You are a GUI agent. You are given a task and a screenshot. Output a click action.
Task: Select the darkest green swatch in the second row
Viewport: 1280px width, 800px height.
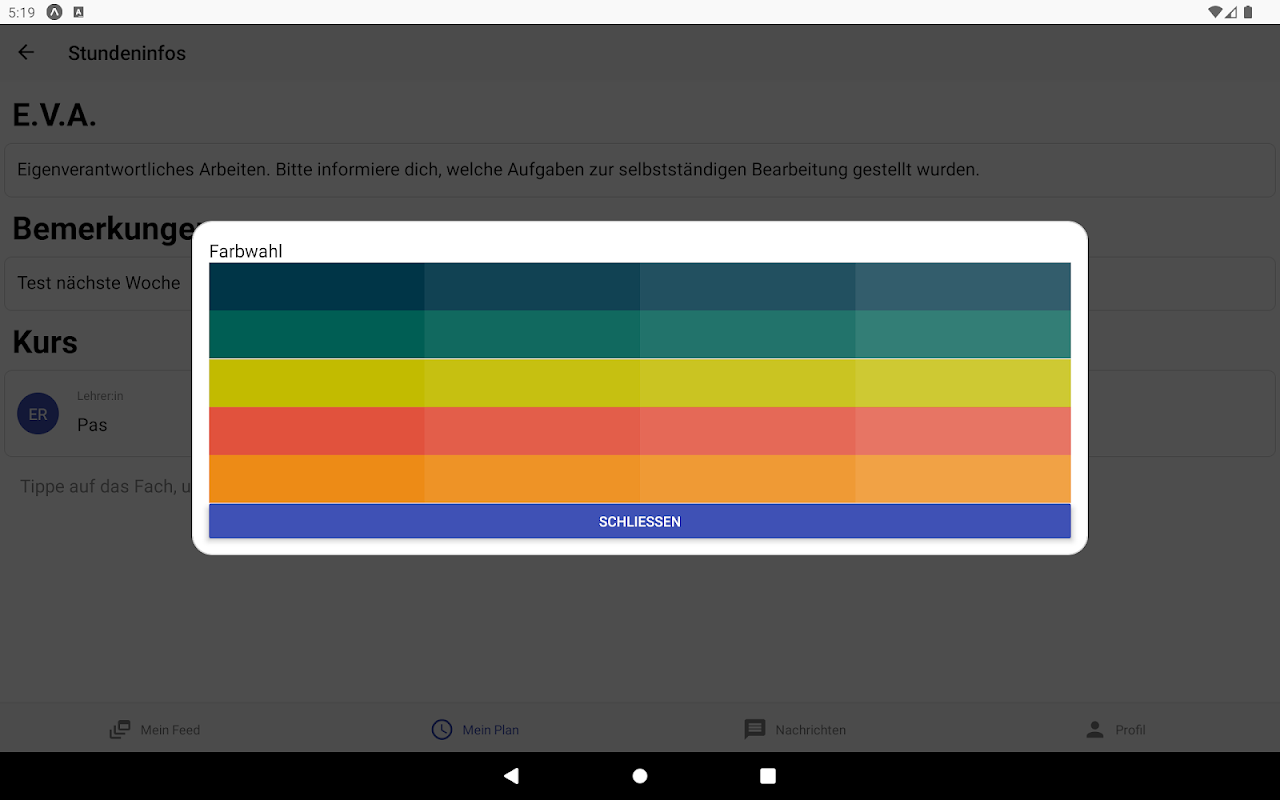point(317,334)
